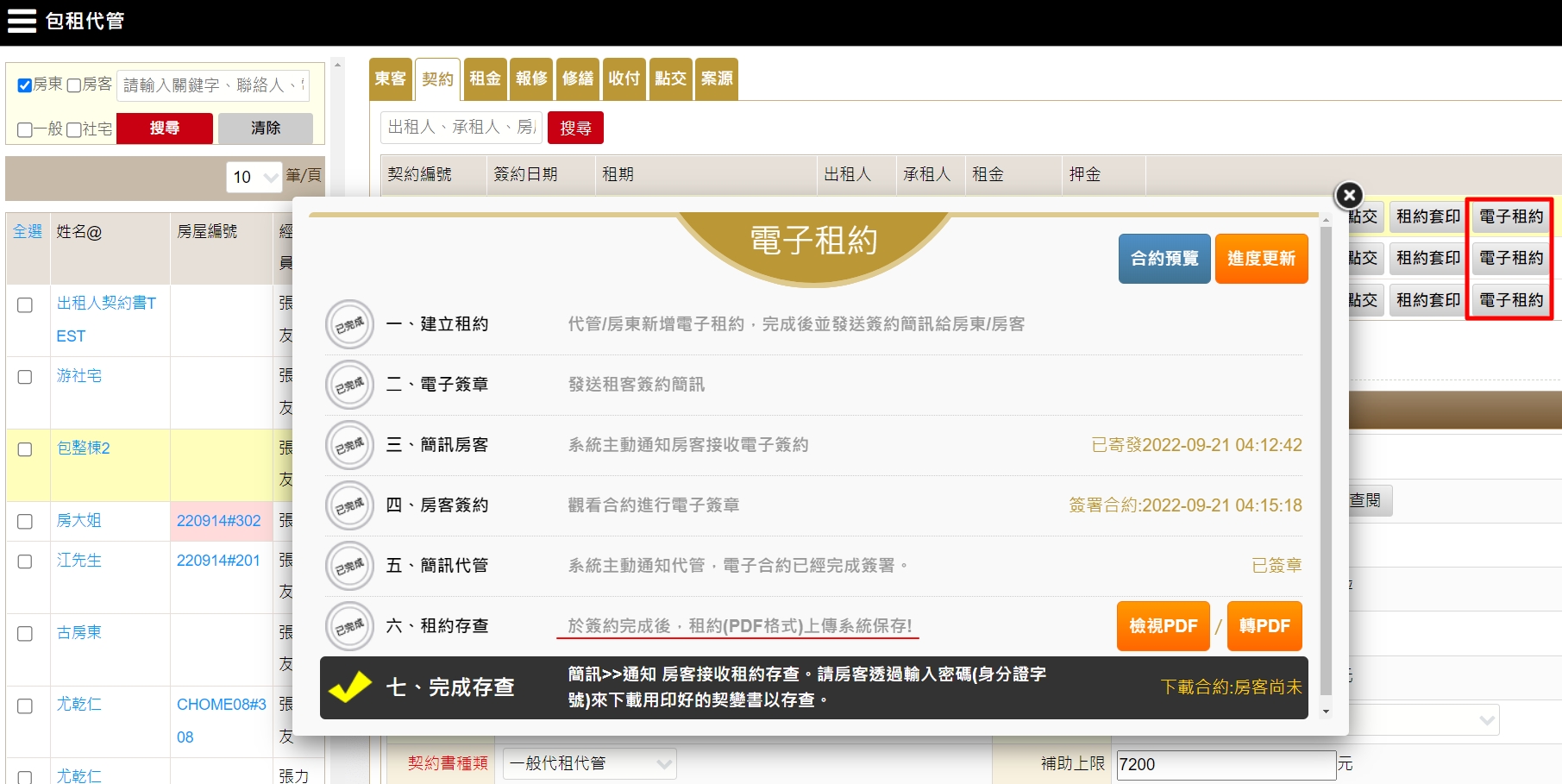The image size is (1562, 784).
Task: Click the orange 進度更新 button
Action: pyautogui.click(x=1261, y=259)
